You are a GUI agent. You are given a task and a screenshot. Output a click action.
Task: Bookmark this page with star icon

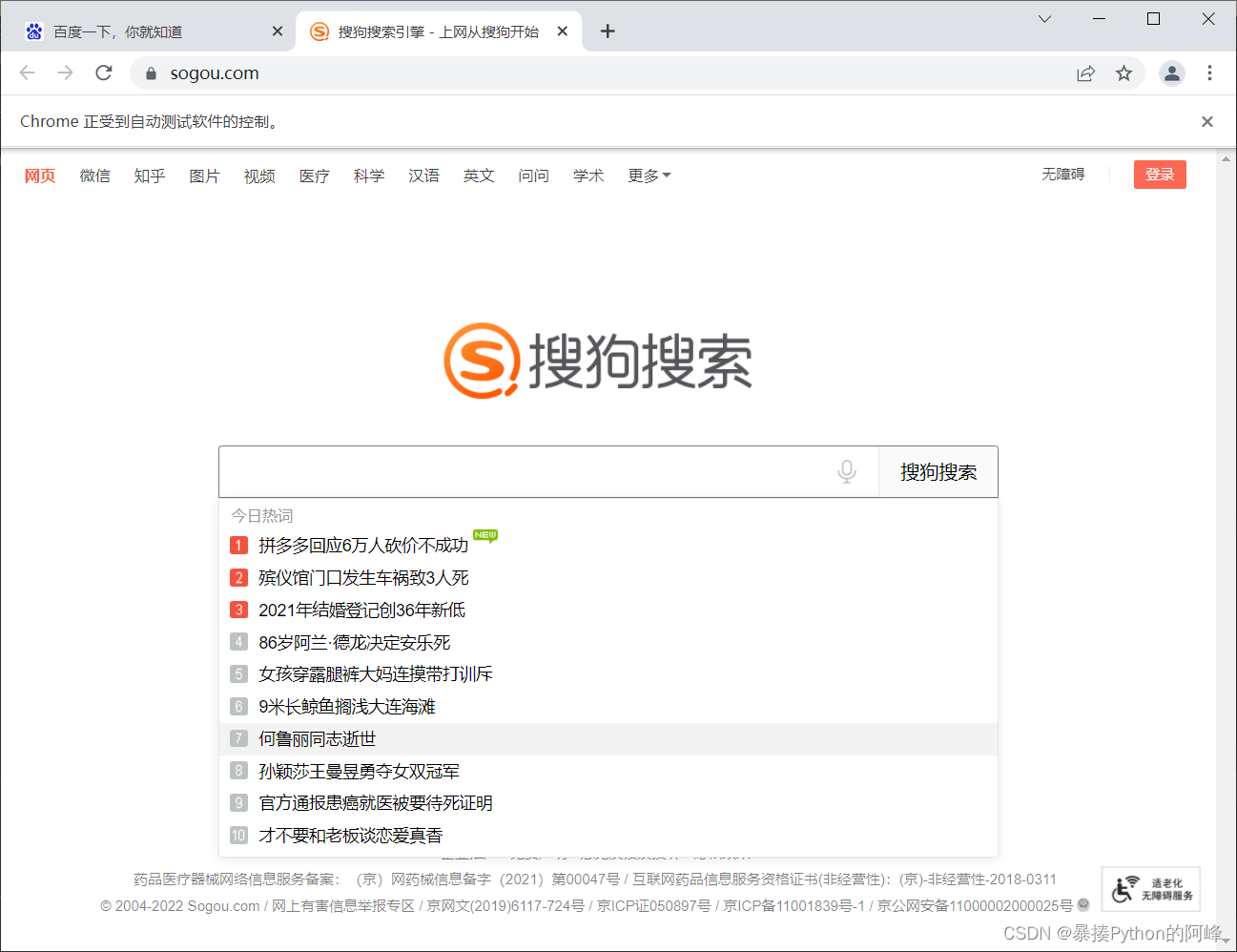point(1124,73)
